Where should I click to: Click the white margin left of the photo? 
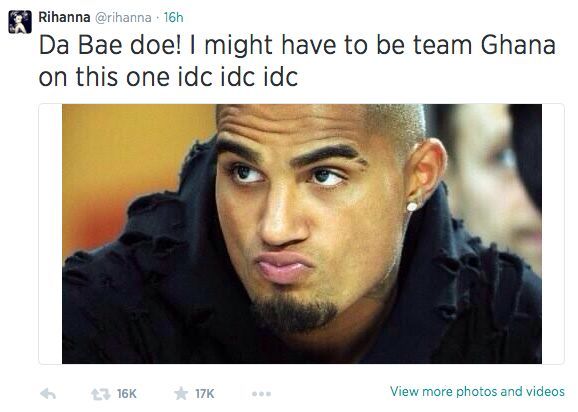point(51,234)
